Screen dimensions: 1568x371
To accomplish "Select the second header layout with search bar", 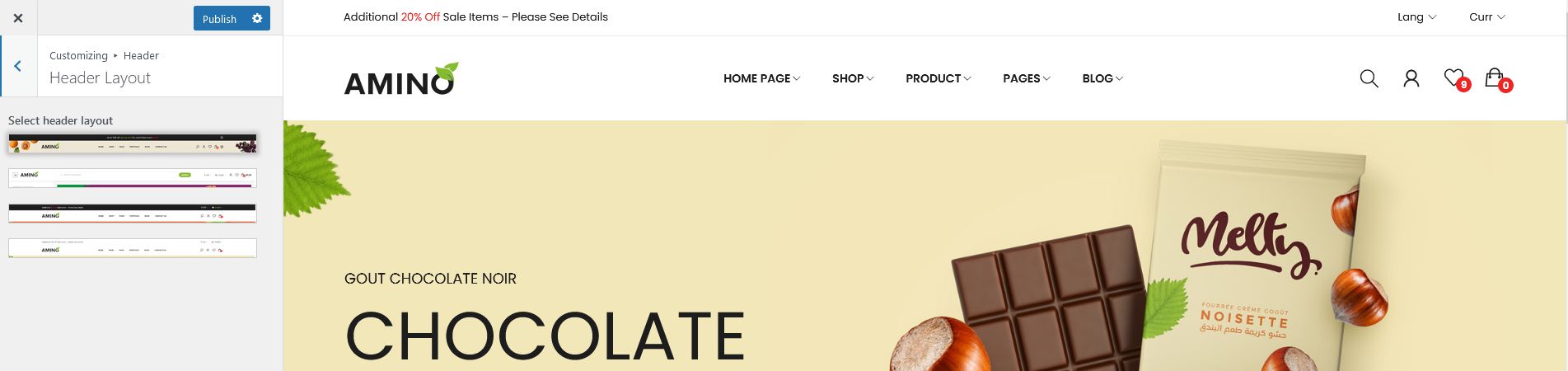I will 133,178.
